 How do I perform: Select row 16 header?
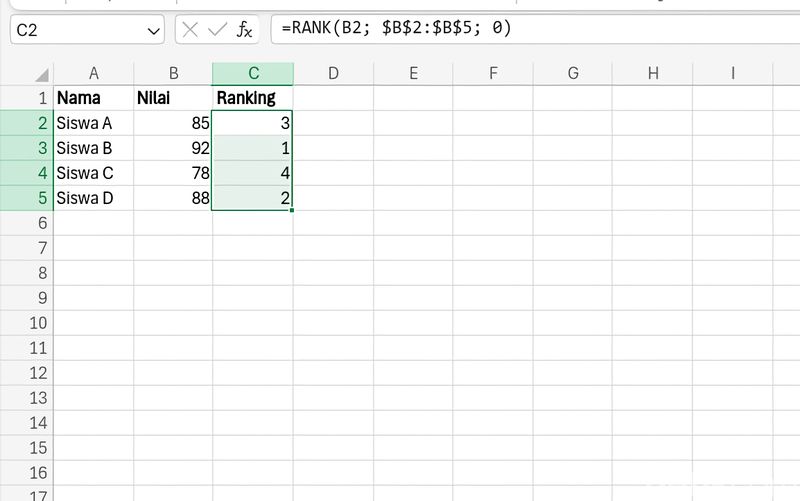[x=27, y=473]
